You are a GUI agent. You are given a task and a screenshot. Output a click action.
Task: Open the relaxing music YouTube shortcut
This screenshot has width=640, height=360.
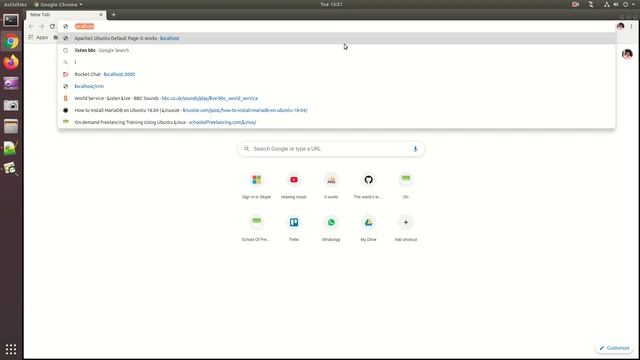pyautogui.click(x=294, y=186)
